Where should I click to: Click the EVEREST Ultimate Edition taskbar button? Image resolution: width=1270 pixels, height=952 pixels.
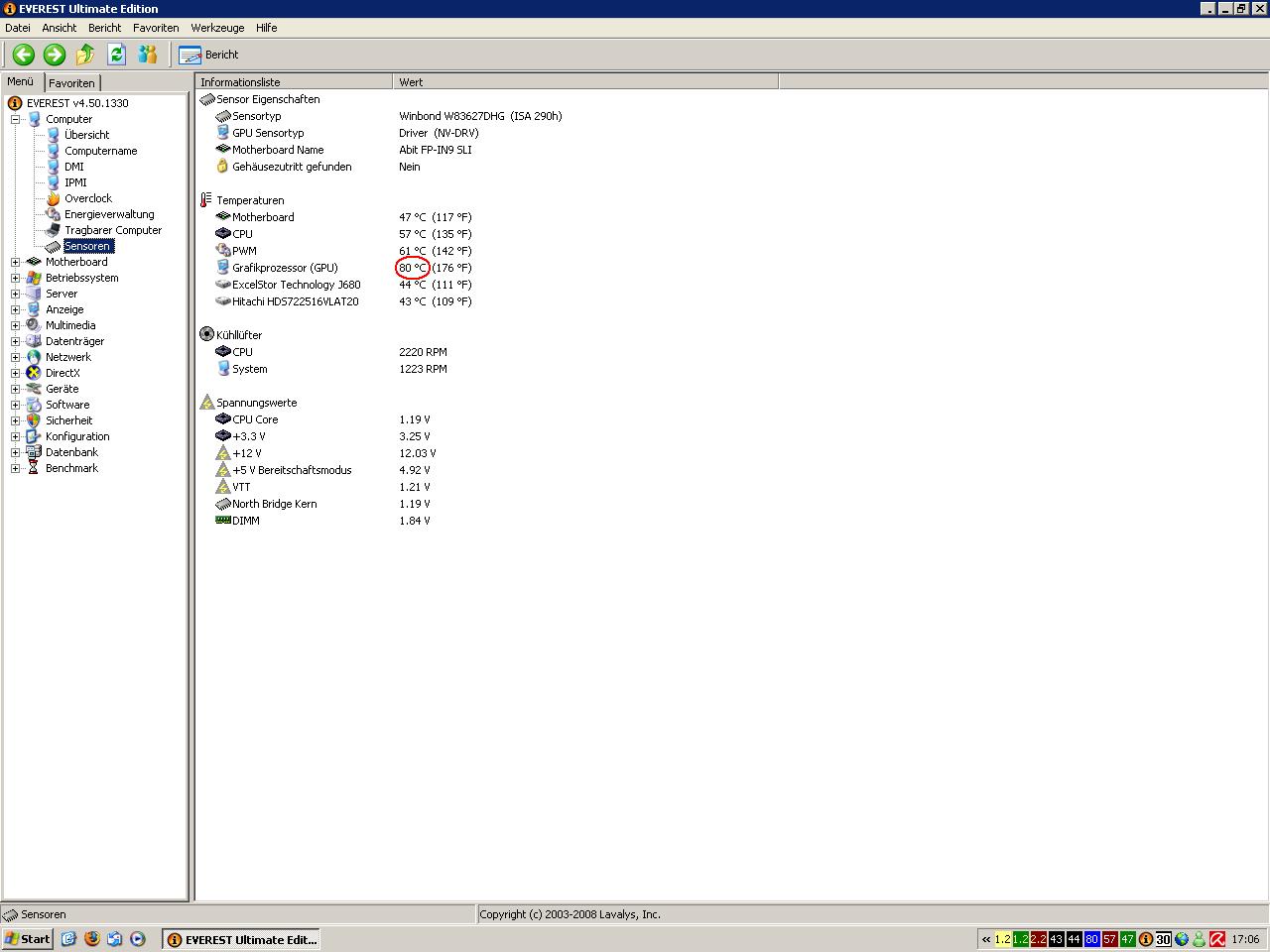[x=242, y=939]
